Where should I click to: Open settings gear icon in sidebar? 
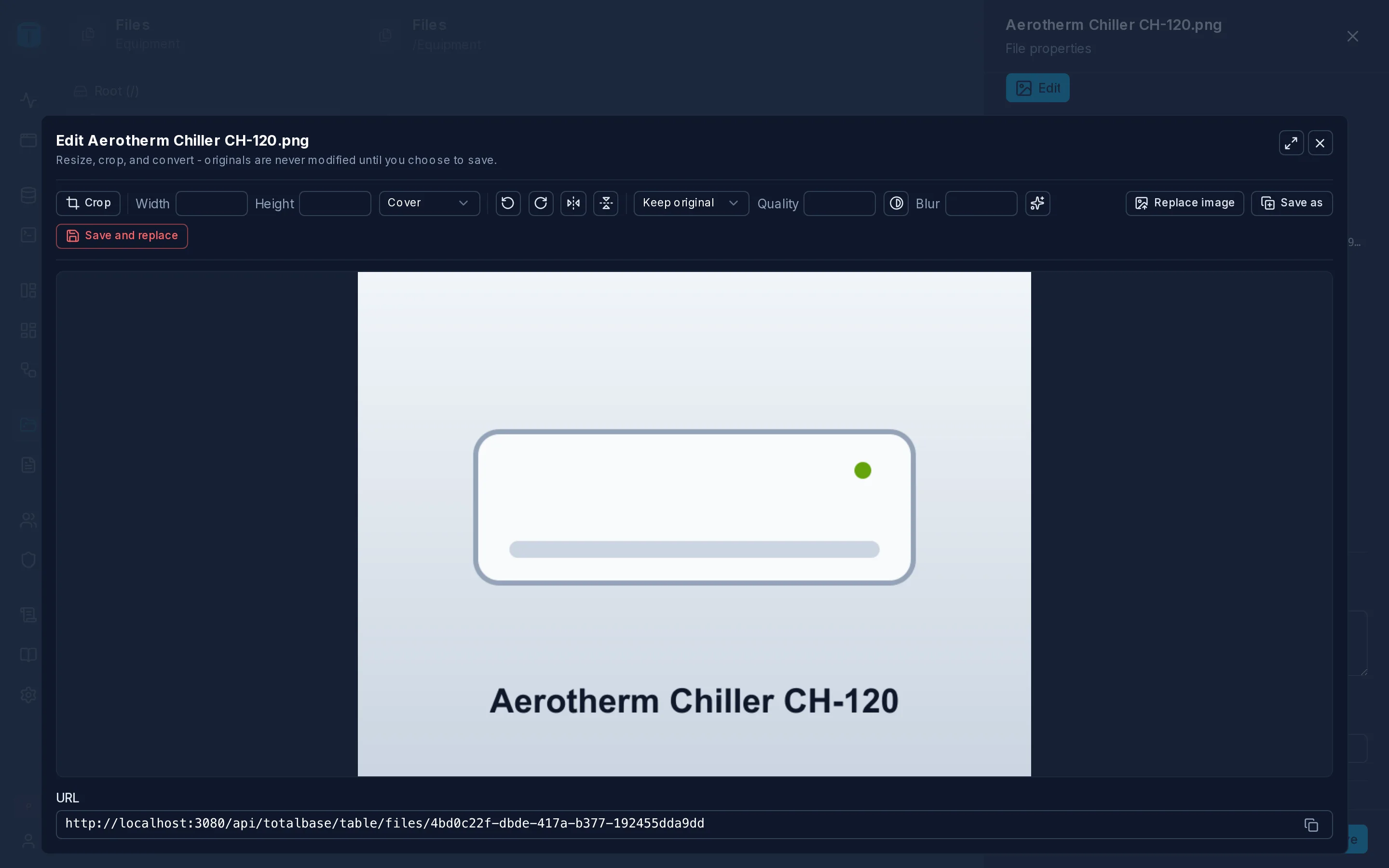pos(28,695)
